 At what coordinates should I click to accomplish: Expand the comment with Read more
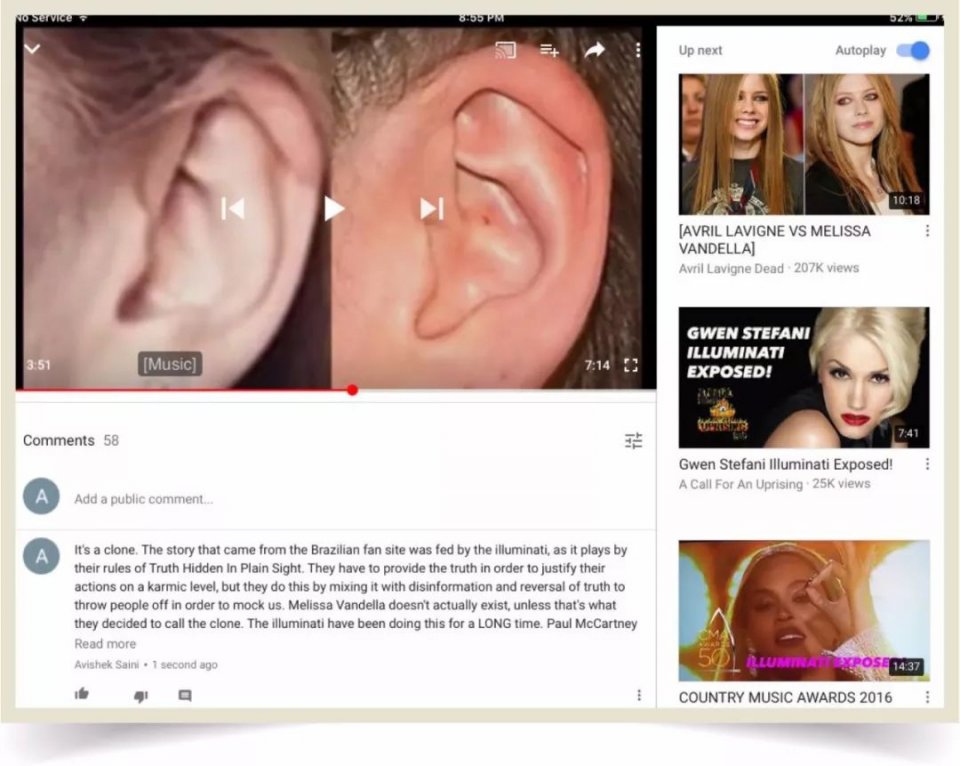coord(104,643)
